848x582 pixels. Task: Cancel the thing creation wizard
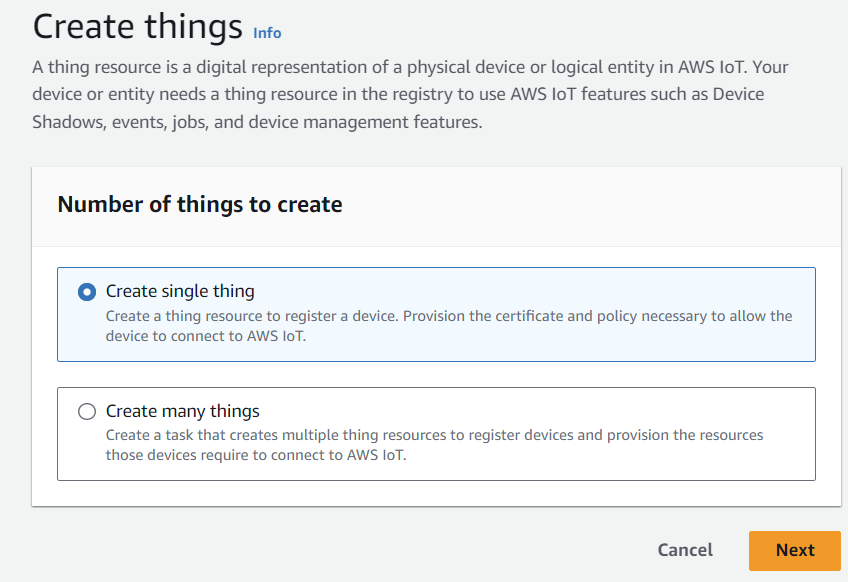point(685,550)
